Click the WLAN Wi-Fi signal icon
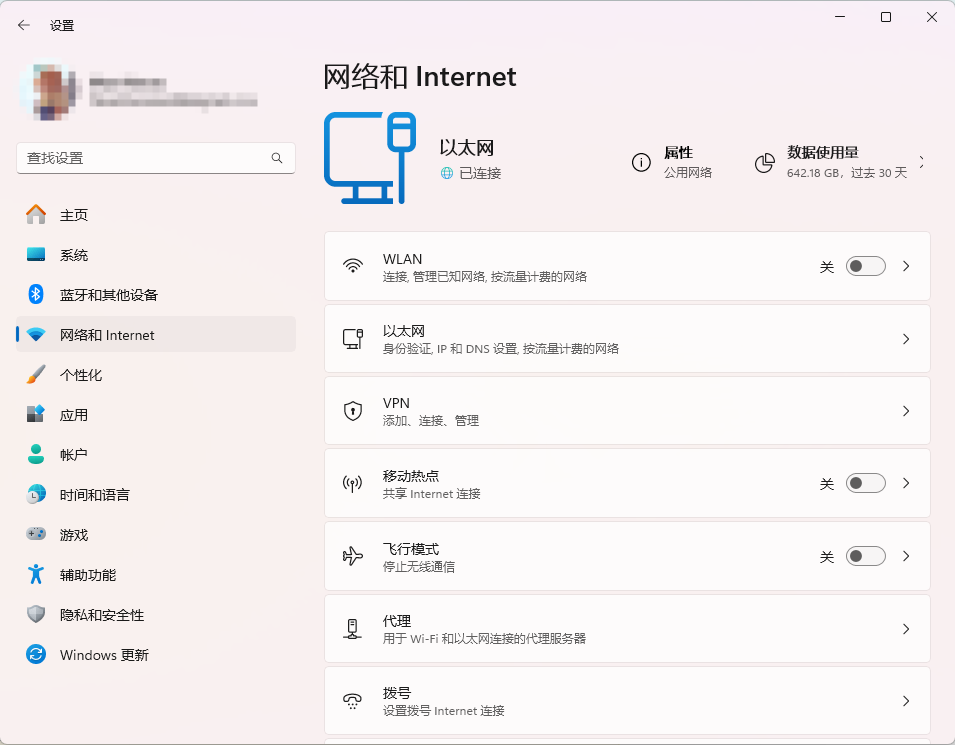 pos(353,266)
